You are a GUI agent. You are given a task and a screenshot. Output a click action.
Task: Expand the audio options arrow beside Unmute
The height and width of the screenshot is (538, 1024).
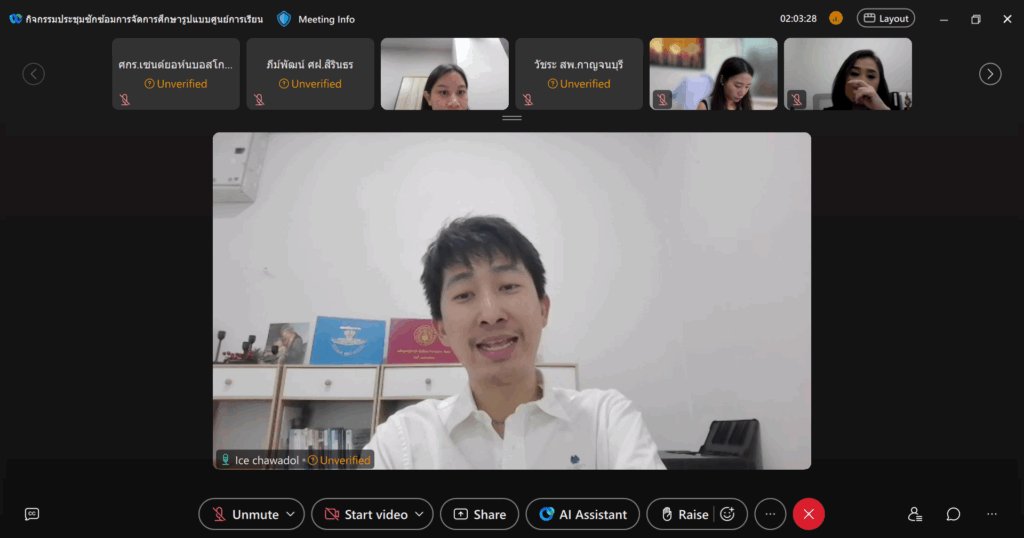(291, 514)
